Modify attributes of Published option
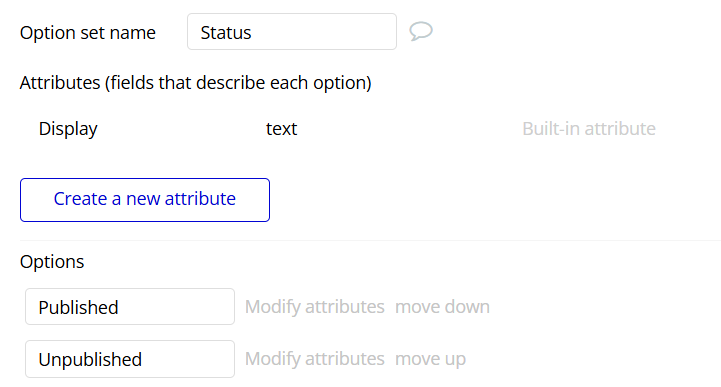The image size is (721, 387). [x=315, y=307]
